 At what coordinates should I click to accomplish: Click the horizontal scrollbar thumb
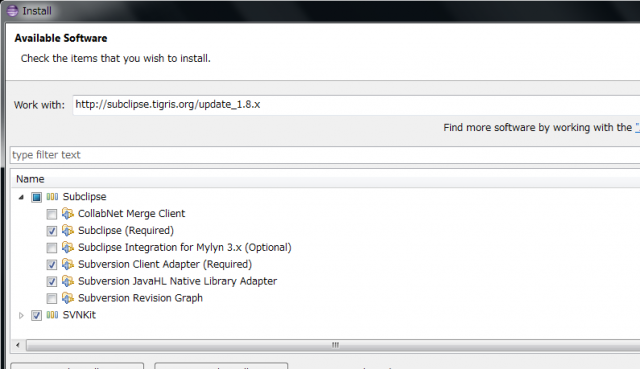tap(333, 345)
